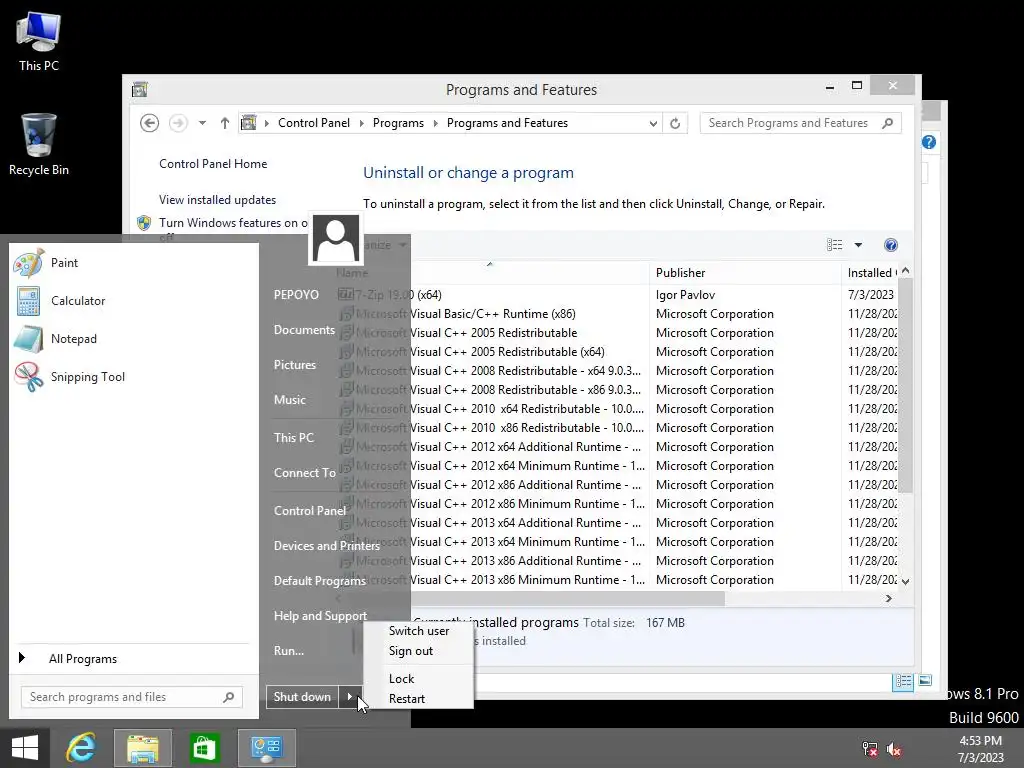Expand the Control Panel breadcrumb arrow
1024x768 pixels.
tap(362, 123)
